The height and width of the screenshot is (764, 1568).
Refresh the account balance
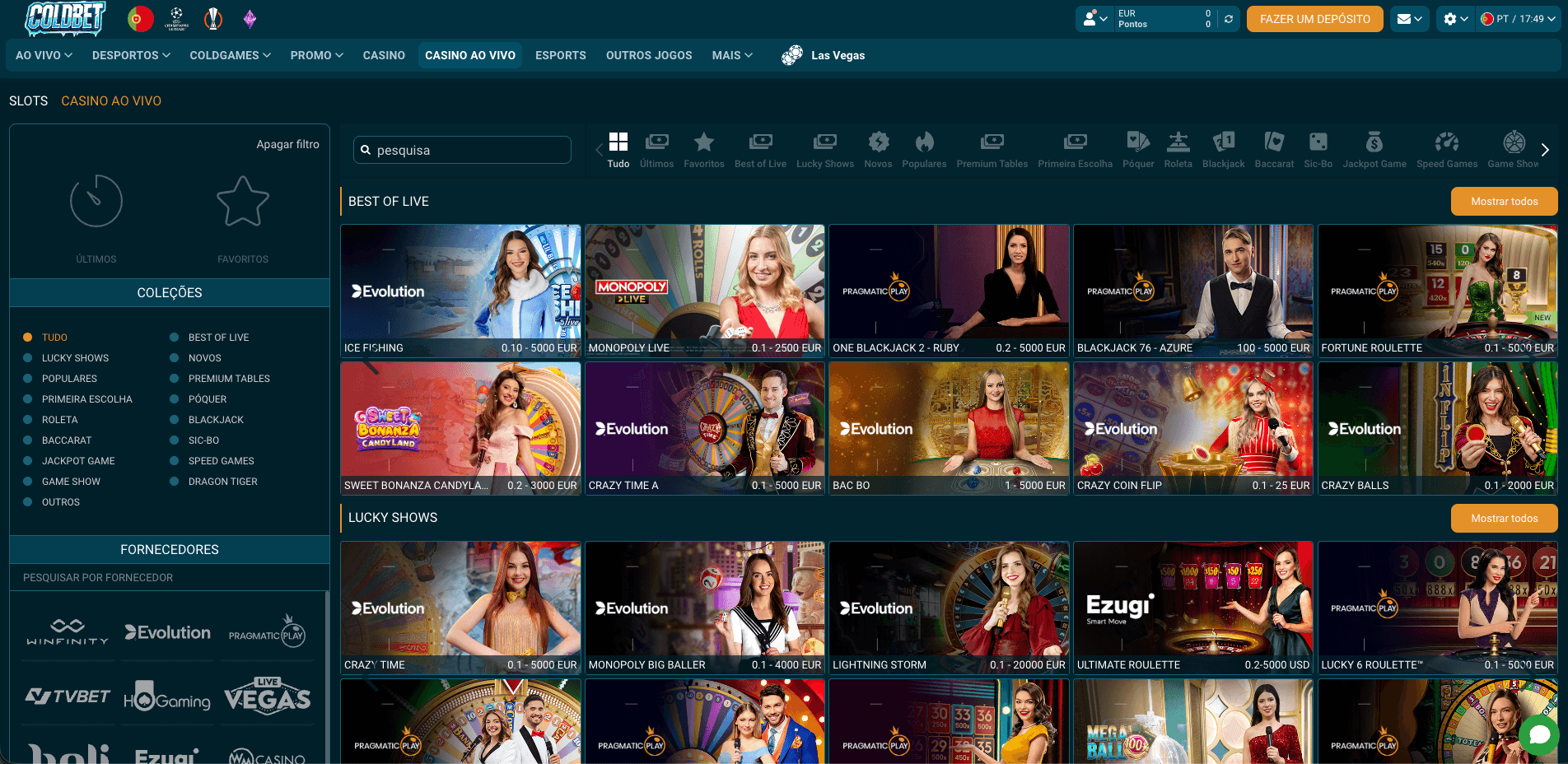1228,19
